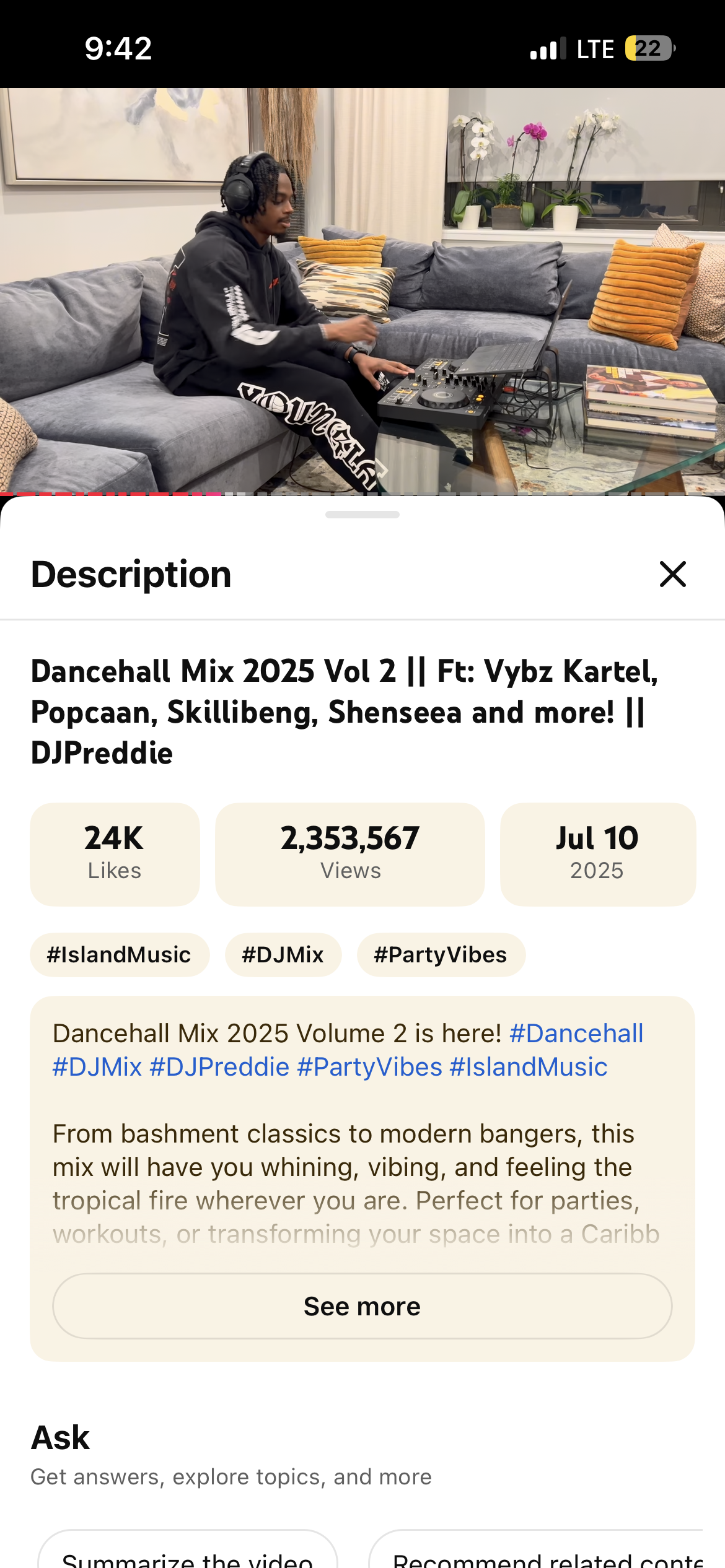Tap the #DJMix hashtag chip

point(283,955)
